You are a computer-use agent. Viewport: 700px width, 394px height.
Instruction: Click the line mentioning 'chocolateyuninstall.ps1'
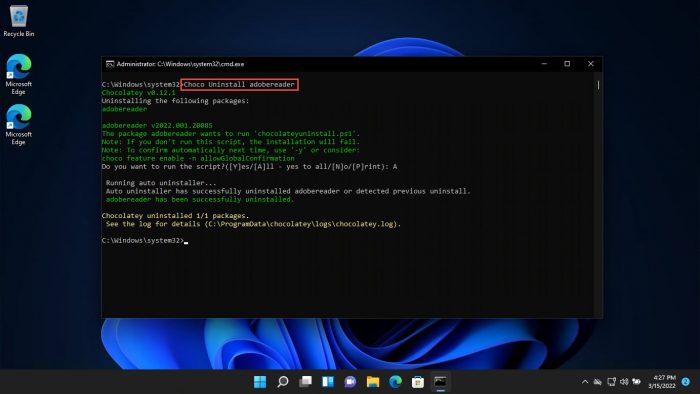tap(230, 133)
